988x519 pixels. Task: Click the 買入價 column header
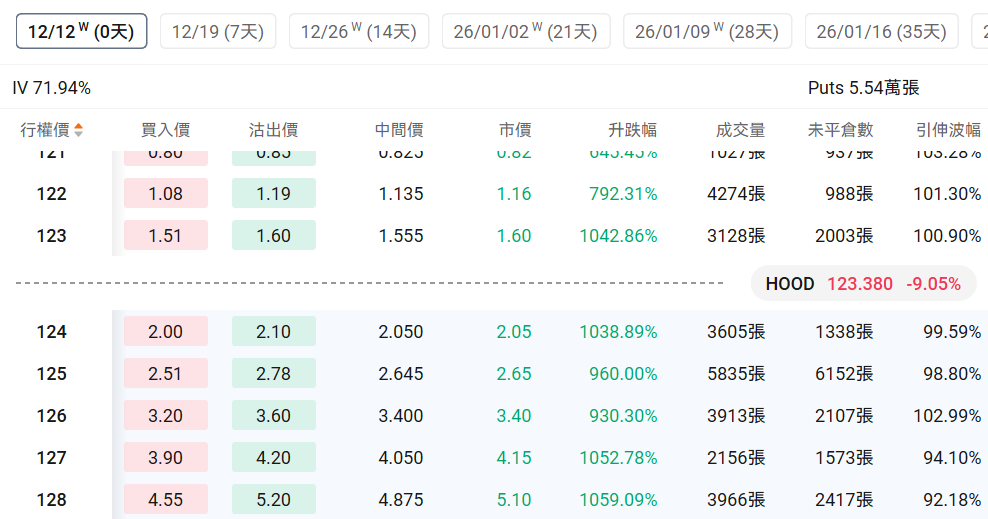click(165, 130)
